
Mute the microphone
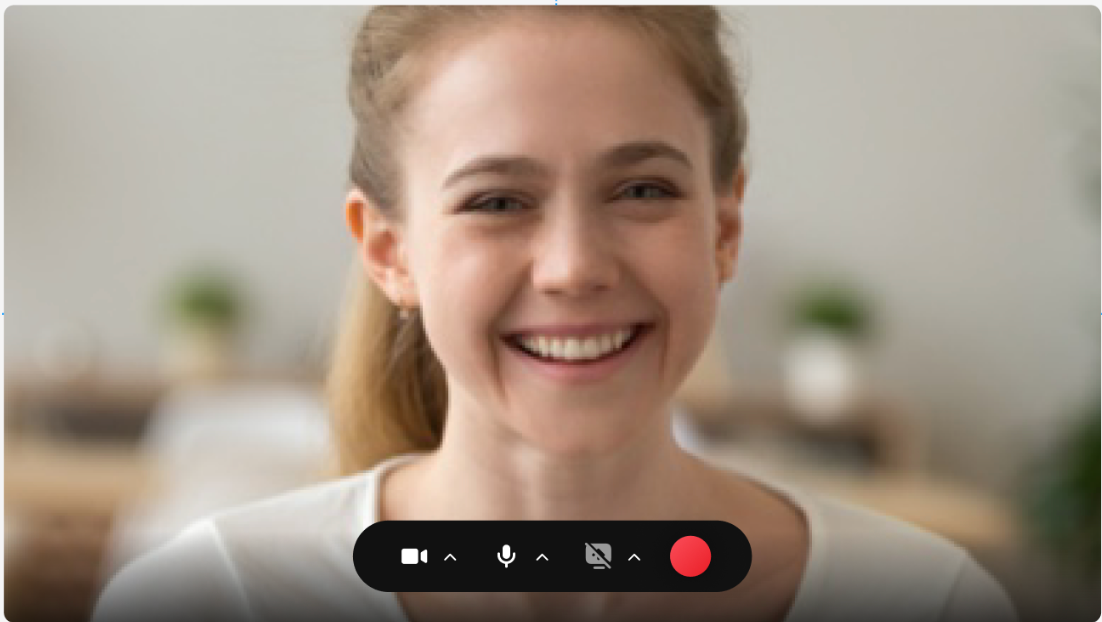point(506,557)
